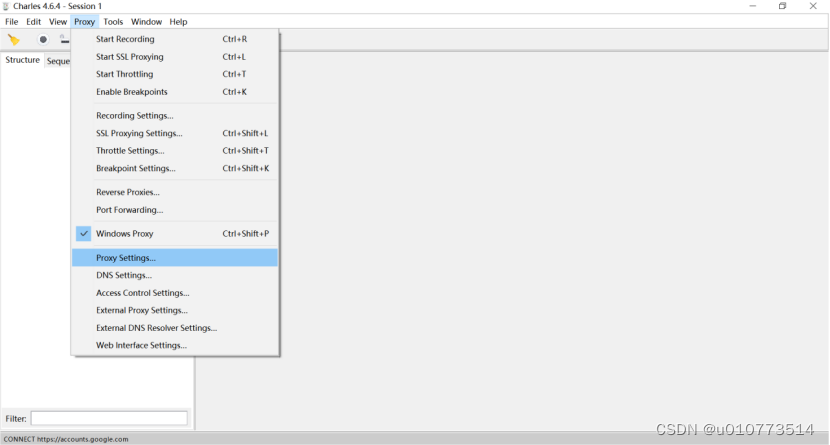830x445 pixels.
Task: Click the Filter input field
Action: click(109, 418)
